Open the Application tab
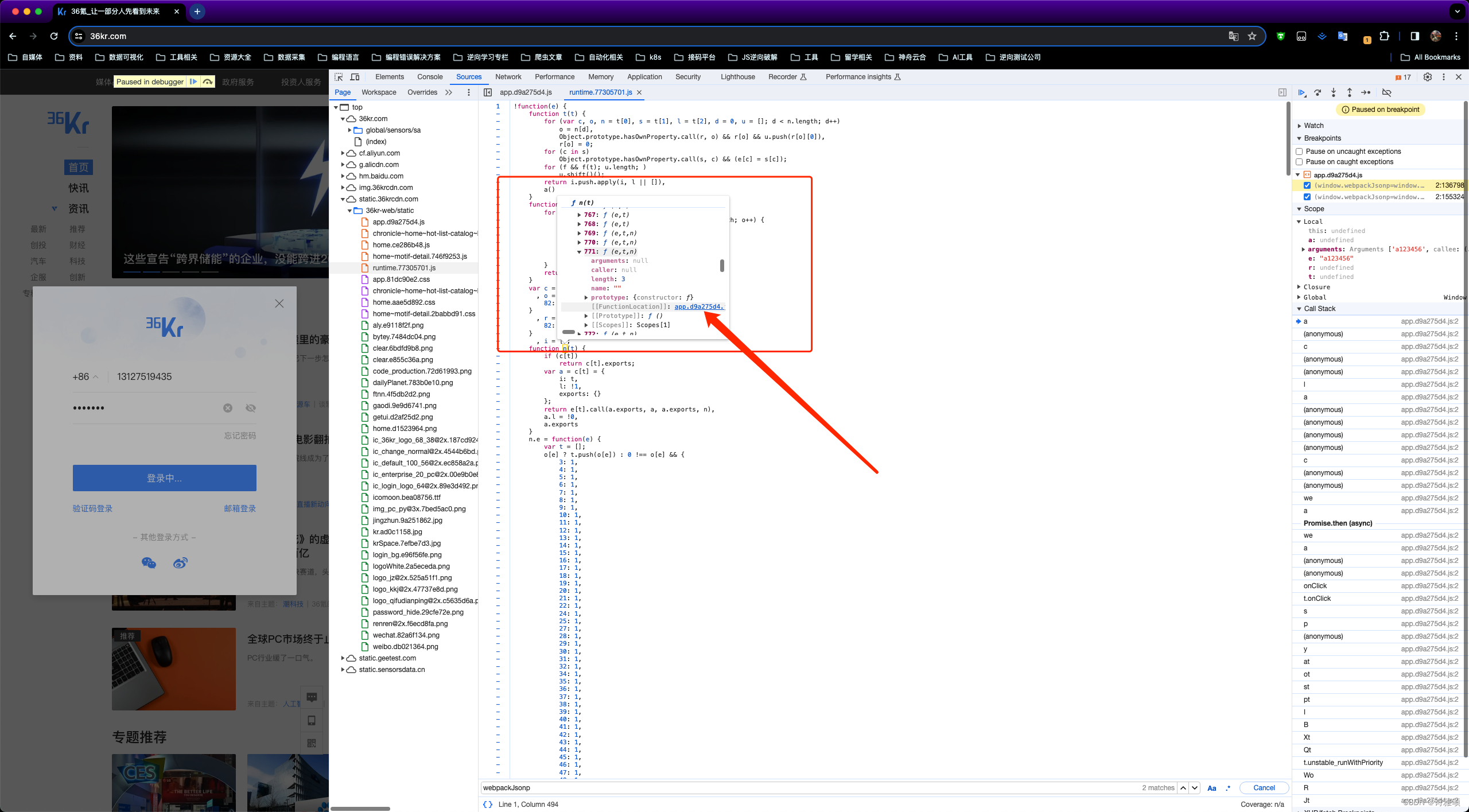The height and width of the screenshot is (812, 1469). point(644,77)
